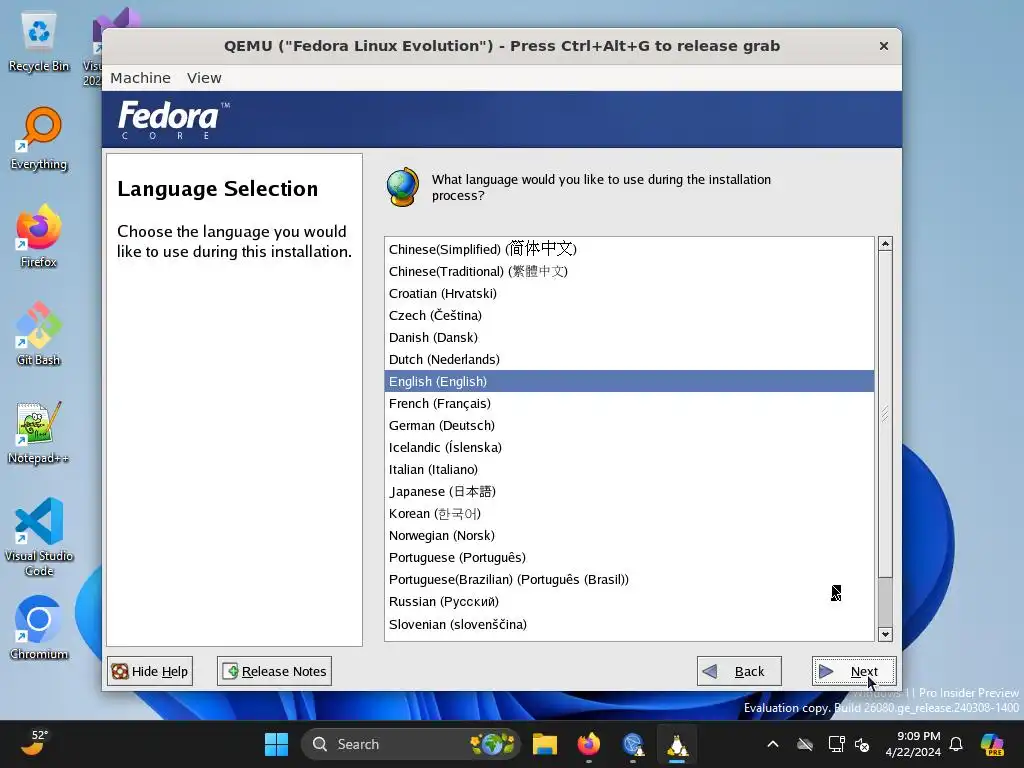1024x768 pixels.
Task: Click the language list scroll down arrow
Action: coord(885,634)
